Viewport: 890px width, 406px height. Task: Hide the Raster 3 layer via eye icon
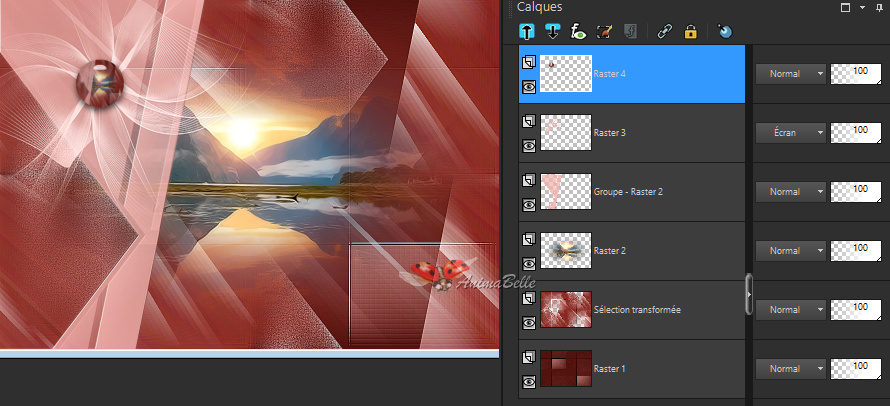coord(529,145)
